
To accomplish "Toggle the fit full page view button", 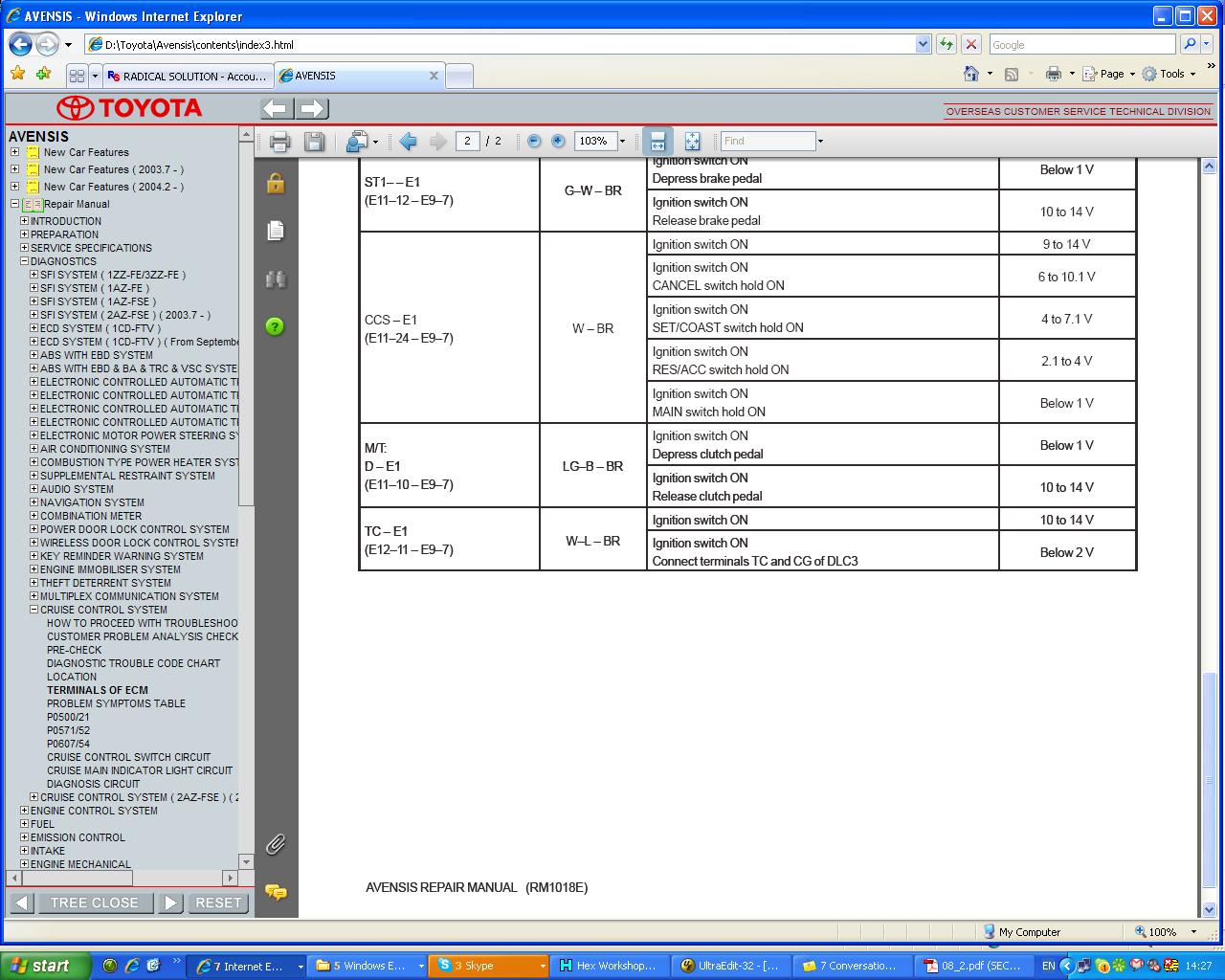I will (x=692, y=142).
